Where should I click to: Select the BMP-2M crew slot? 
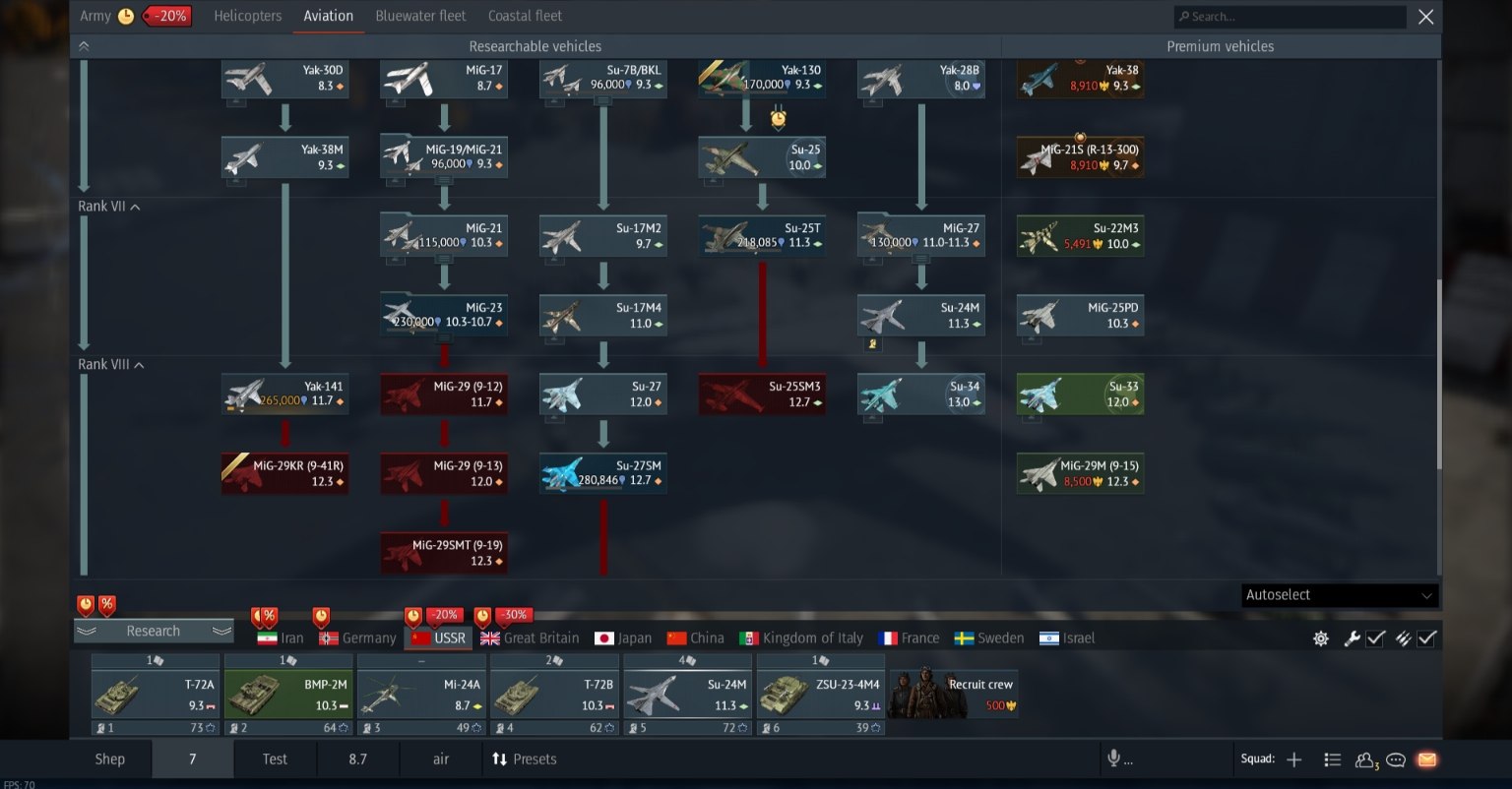pos(288,695)
